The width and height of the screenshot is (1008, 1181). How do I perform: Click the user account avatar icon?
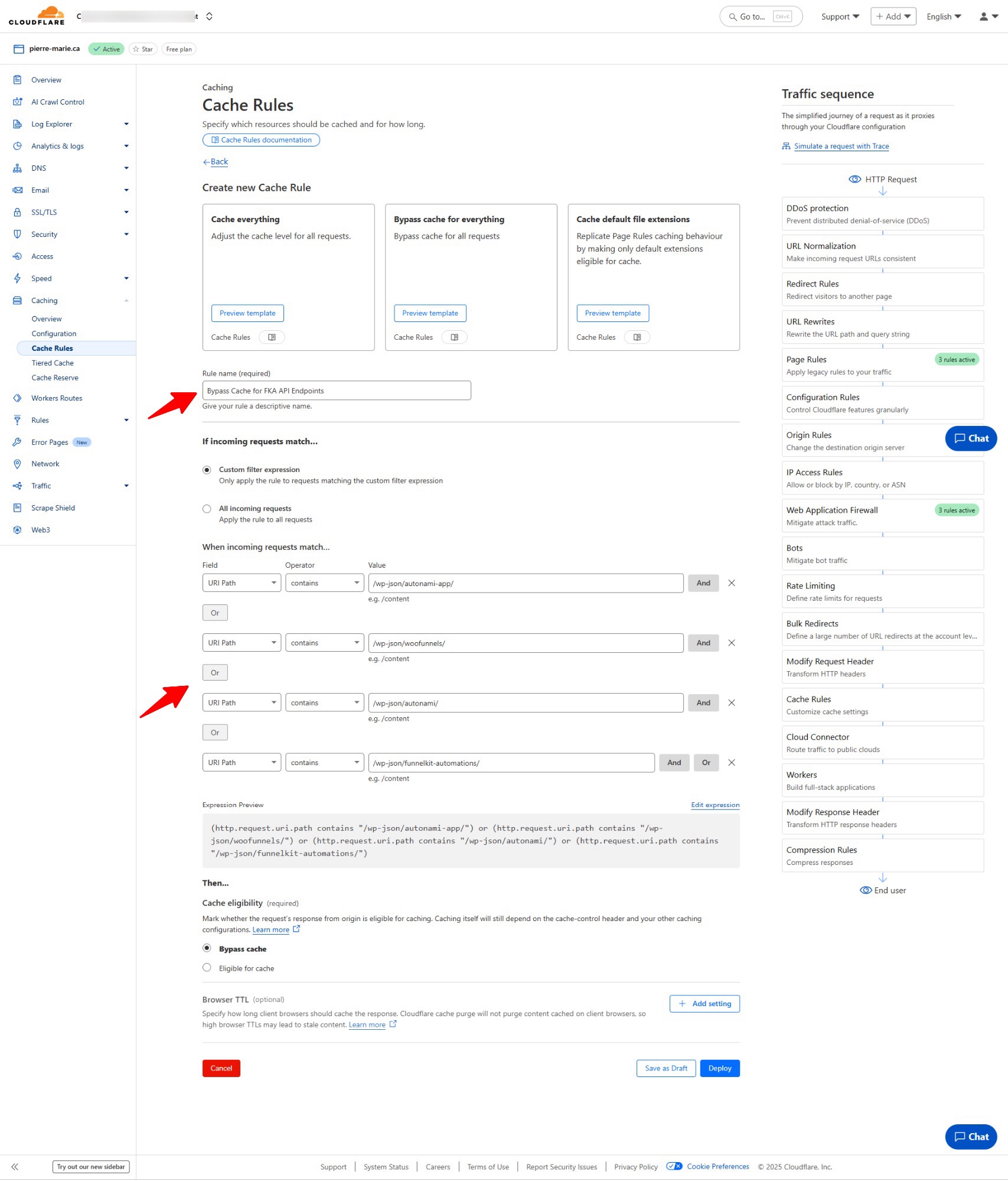pos(983,16)
